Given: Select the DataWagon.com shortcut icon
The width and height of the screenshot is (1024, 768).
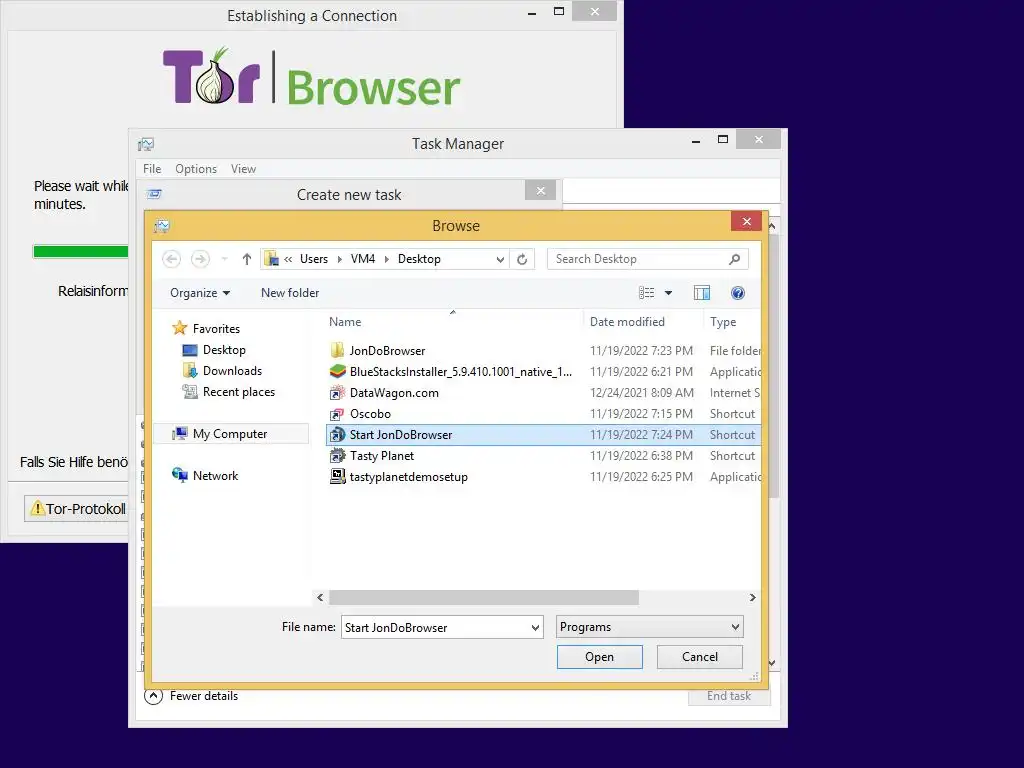Looking at the screenshot, I should 337,392.
